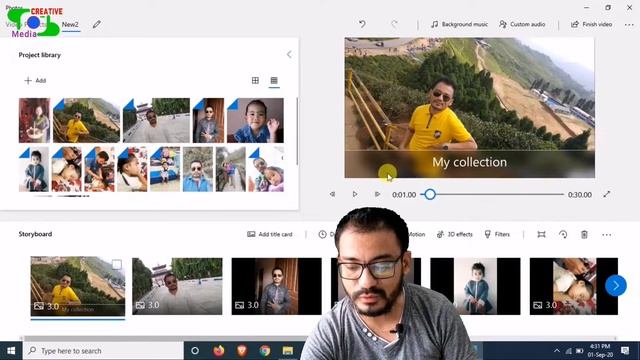
Task: Open File Explorer from taskbar
Action: point(288,351)
